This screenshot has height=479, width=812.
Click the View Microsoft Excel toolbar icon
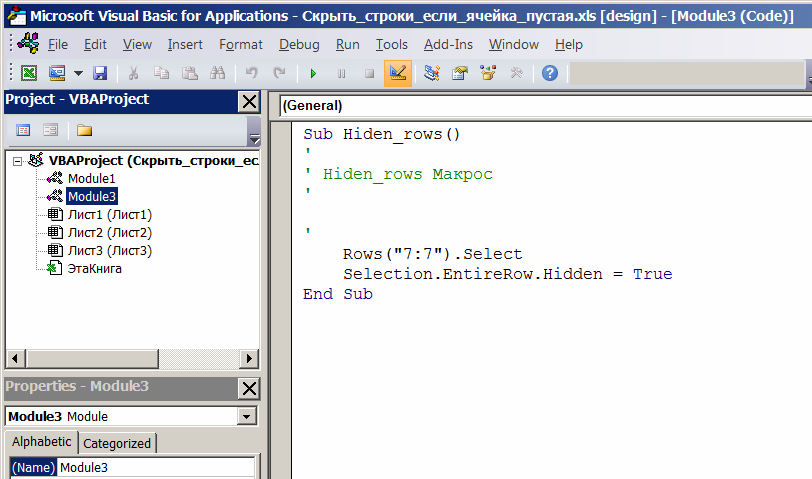point(29,73)
